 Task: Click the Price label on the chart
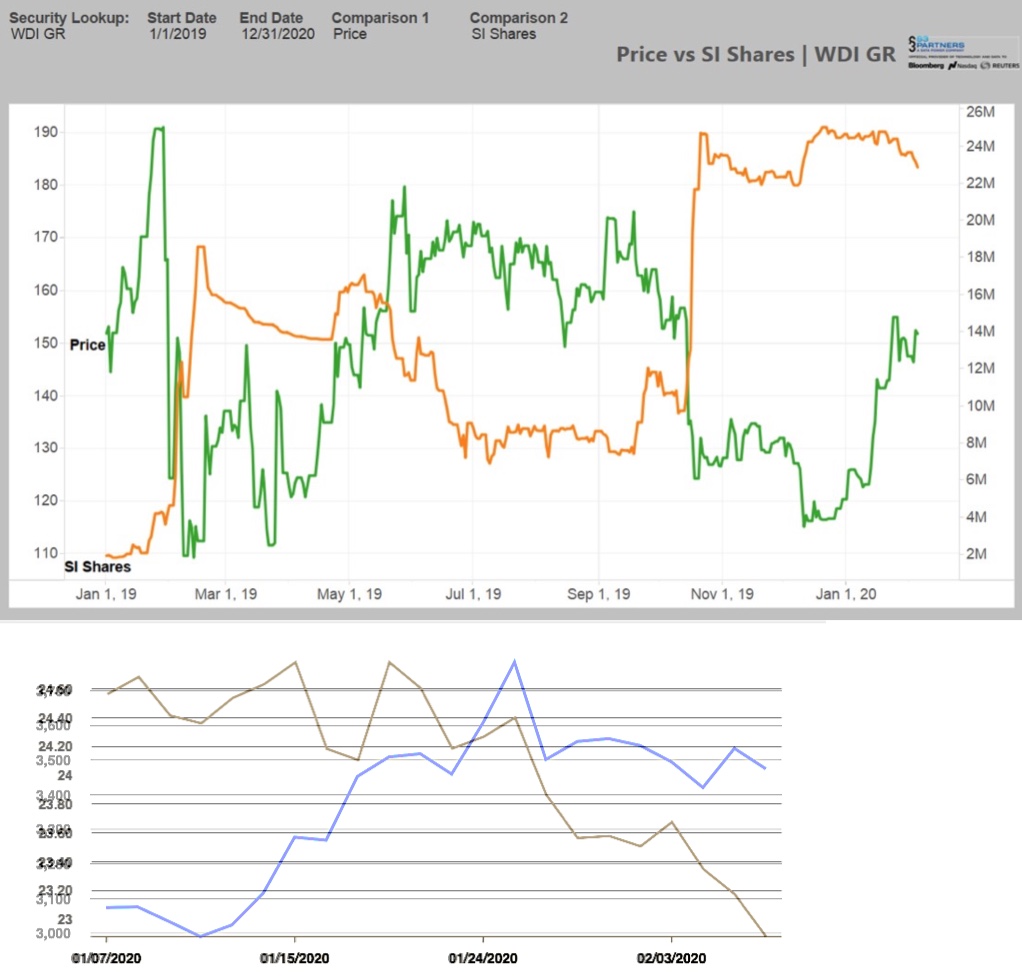point(88,344)
